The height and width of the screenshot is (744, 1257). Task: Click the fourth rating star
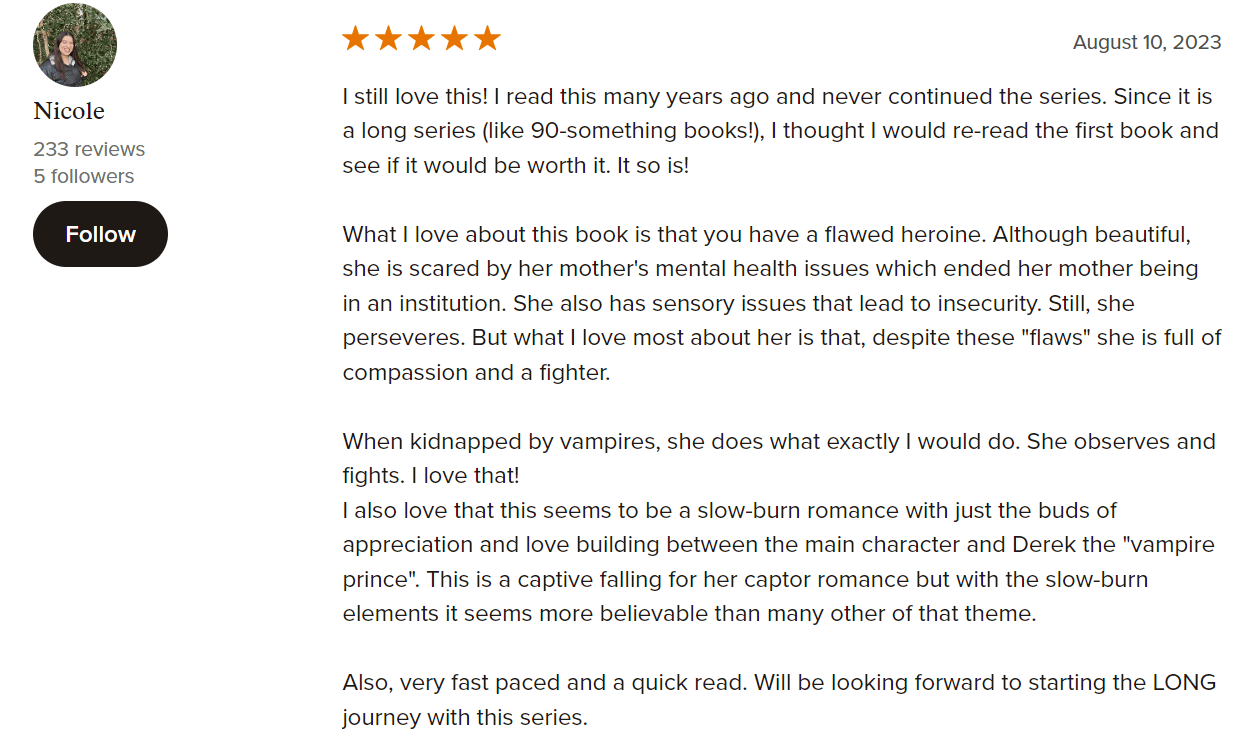pos(454,39)
